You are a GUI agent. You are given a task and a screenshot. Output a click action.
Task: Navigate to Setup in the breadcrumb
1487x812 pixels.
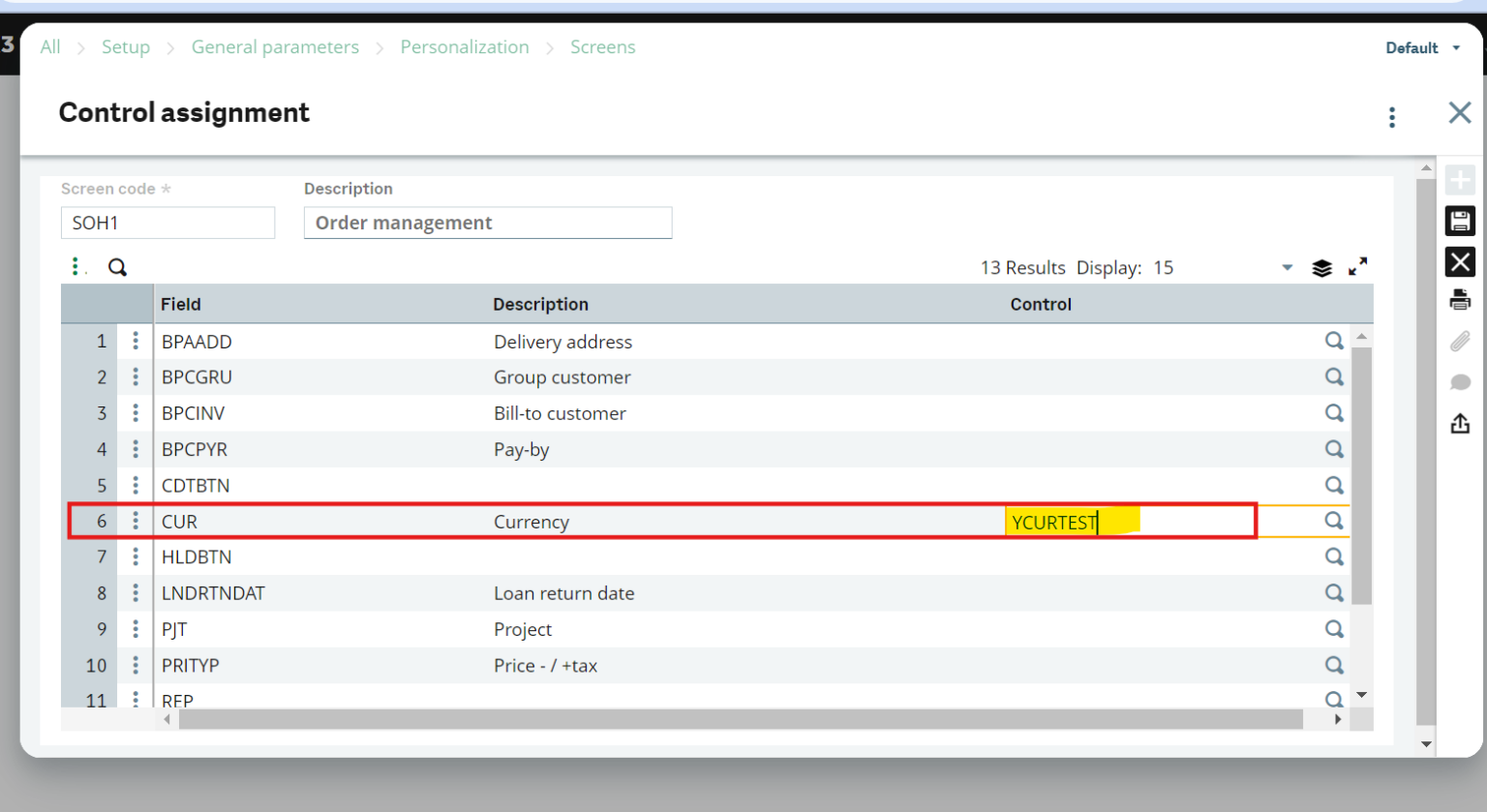[126, 46]
